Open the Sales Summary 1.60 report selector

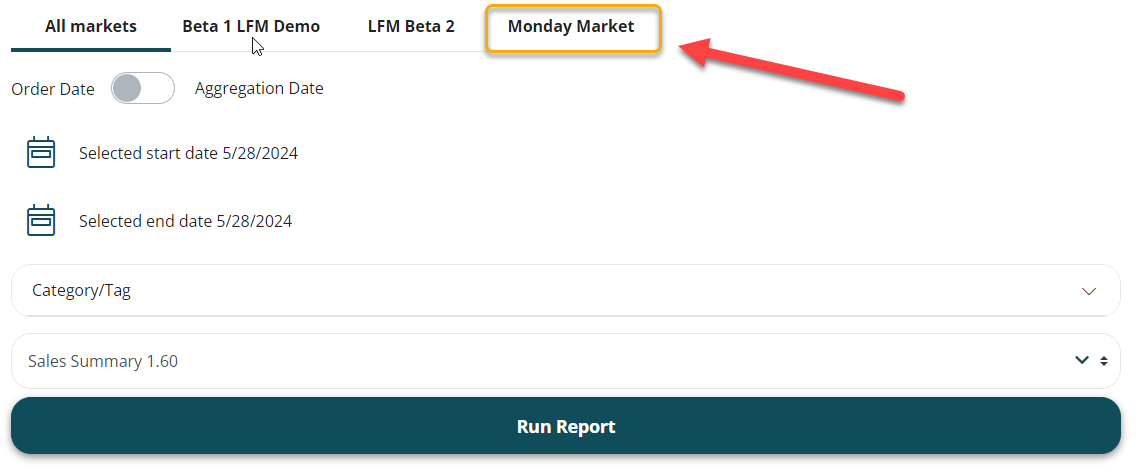point(540,361)
